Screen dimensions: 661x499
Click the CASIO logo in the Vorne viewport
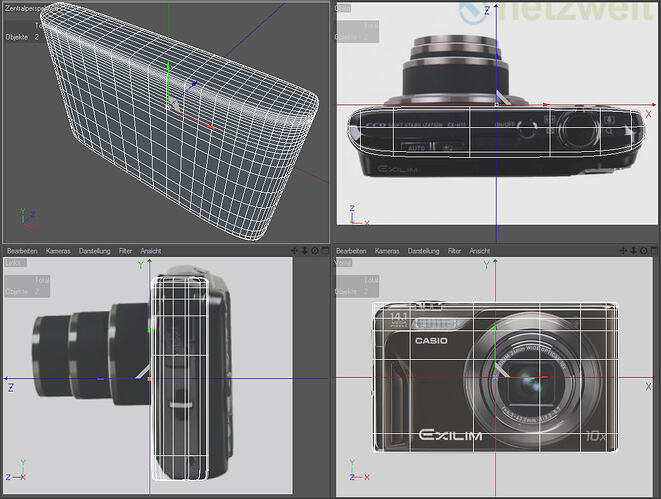tap(431, 341)
